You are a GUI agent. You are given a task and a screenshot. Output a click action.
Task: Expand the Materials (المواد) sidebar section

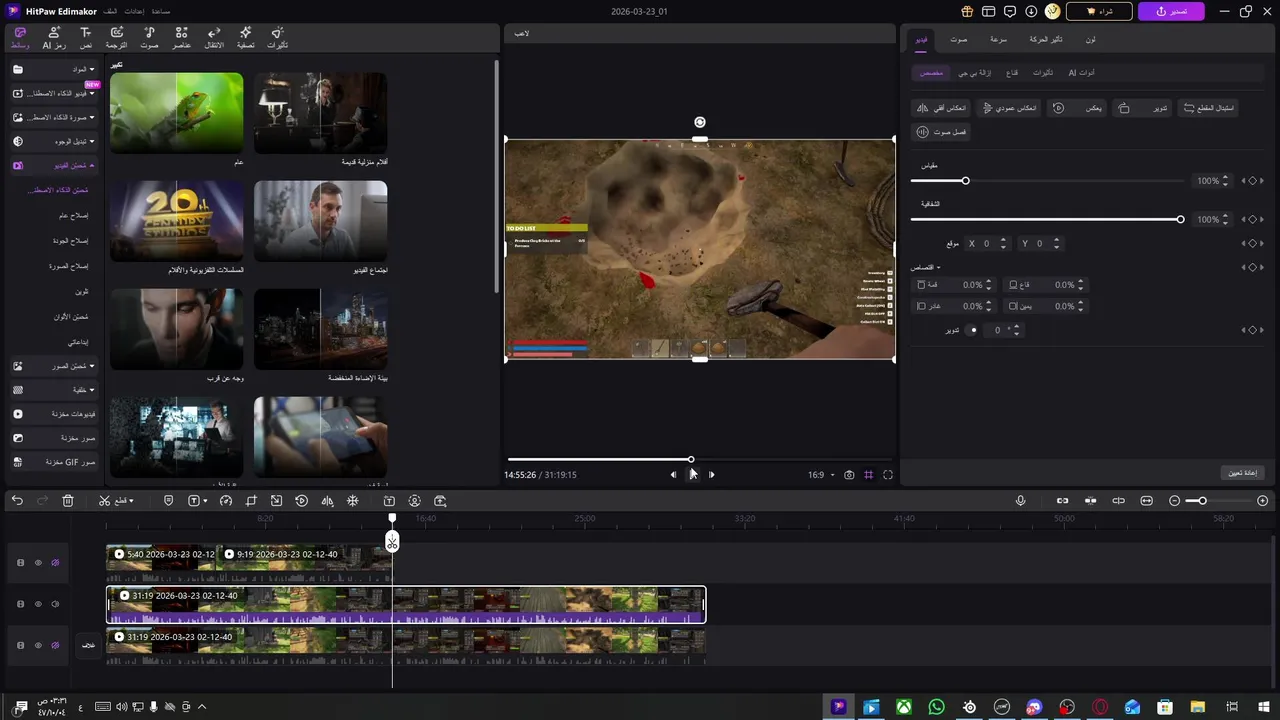[x=55, y=69]
